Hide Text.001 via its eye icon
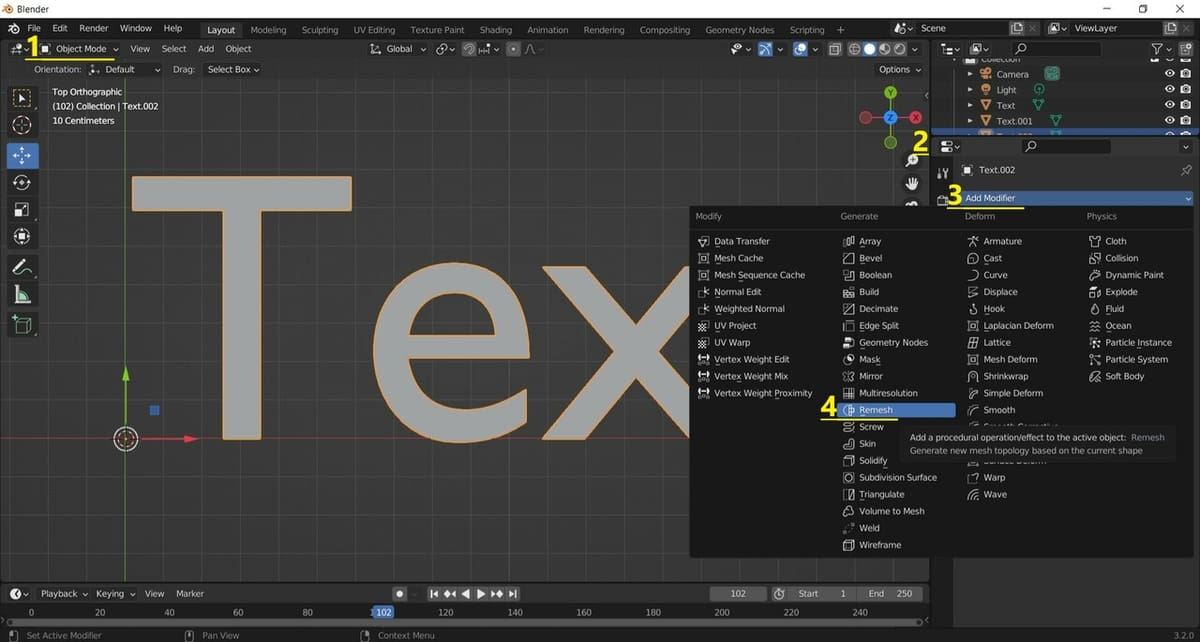Image resolution: width=1200 pixels, height=642 pixels. pyautogui.click(x=1169, y=121)
